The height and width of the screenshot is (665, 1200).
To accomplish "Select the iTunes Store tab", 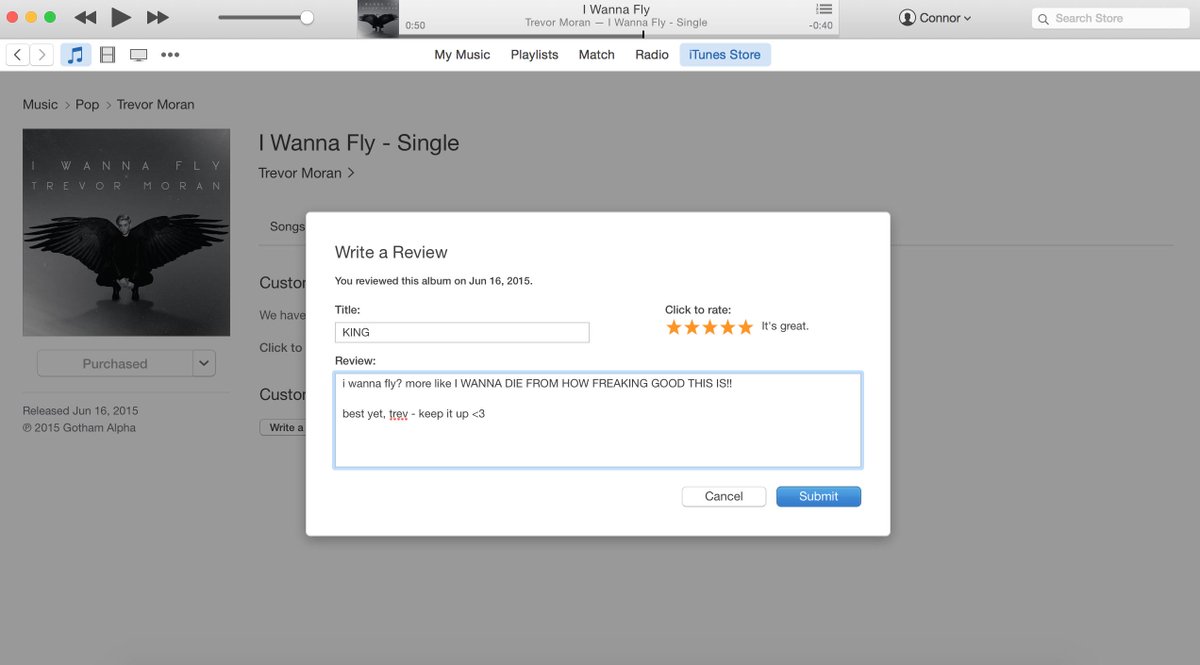I will (725, 55).
